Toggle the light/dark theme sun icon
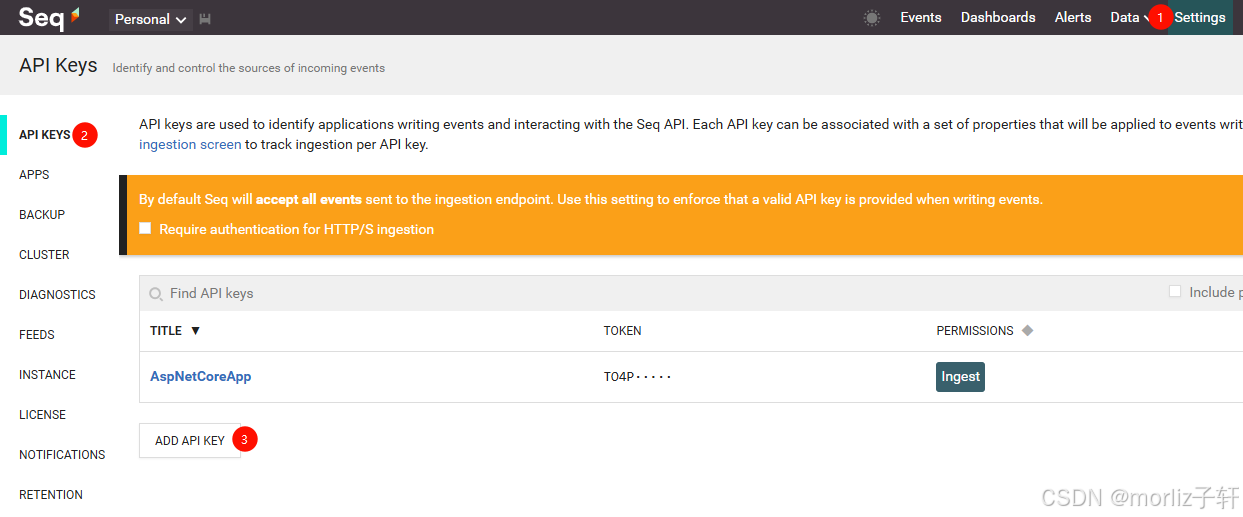 tap(872, 18)
